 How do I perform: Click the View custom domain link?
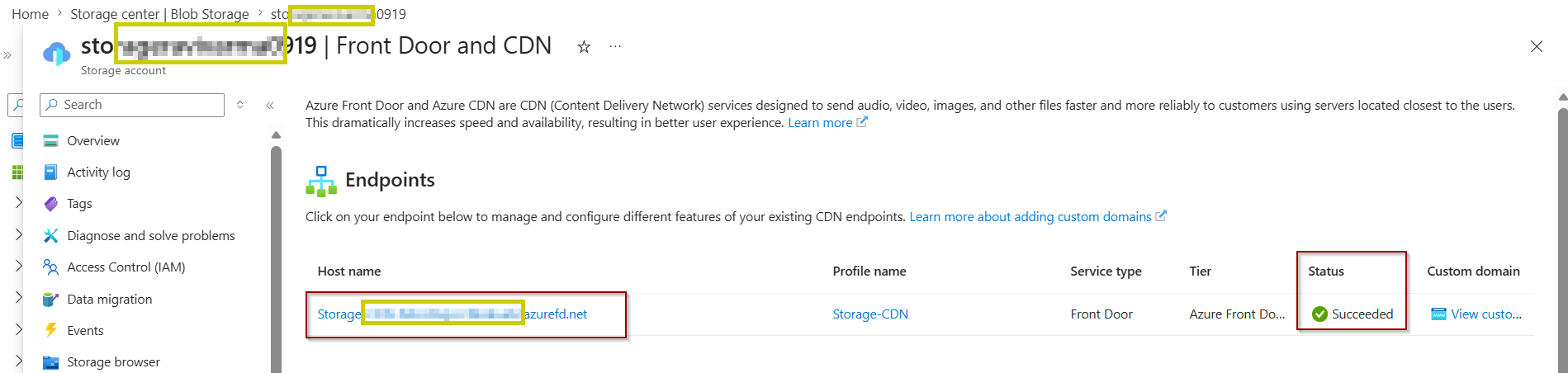(x=1485, y=314)
